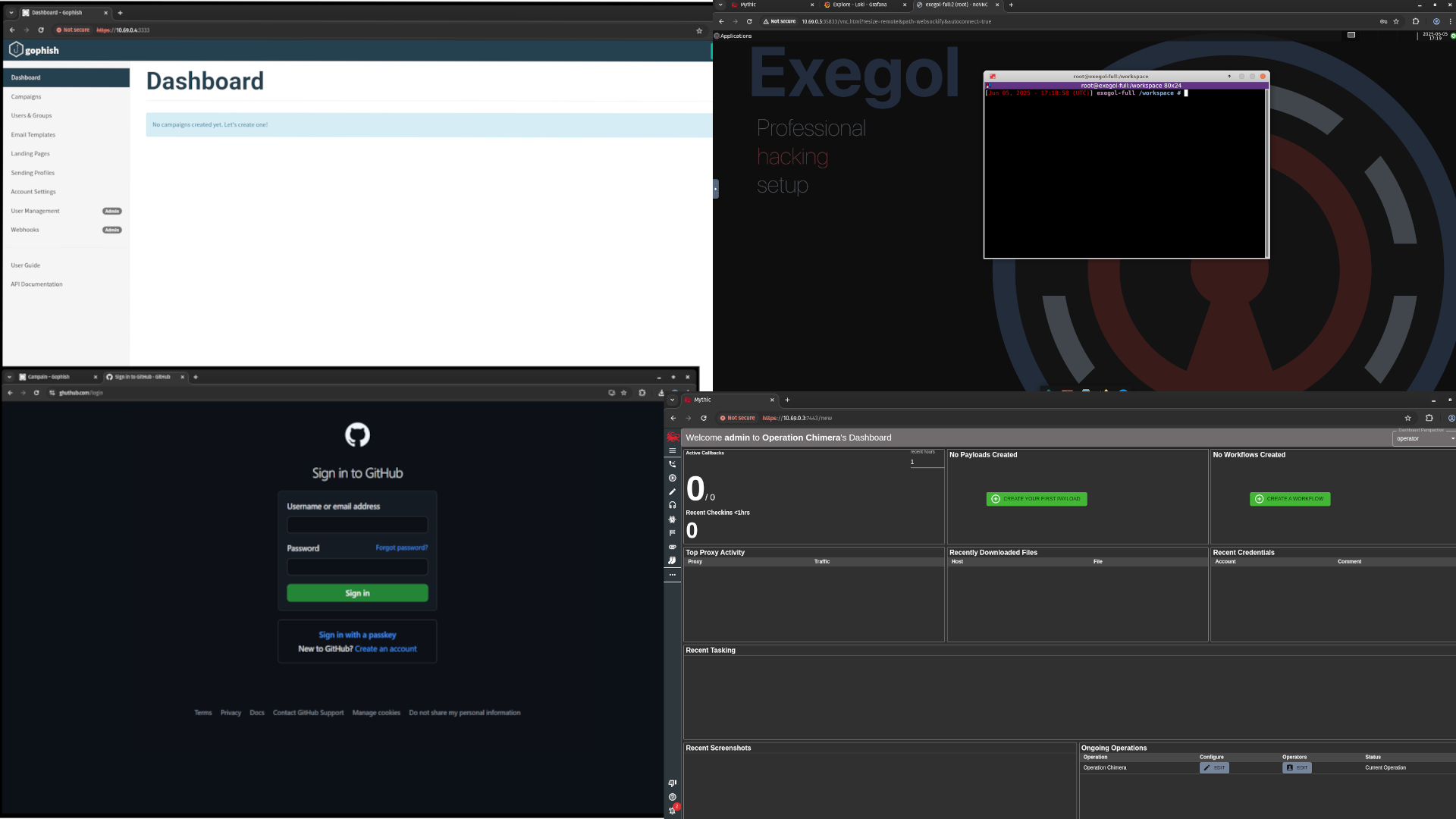Click the pencil icon in Mythic sidebar

[672, 491]
